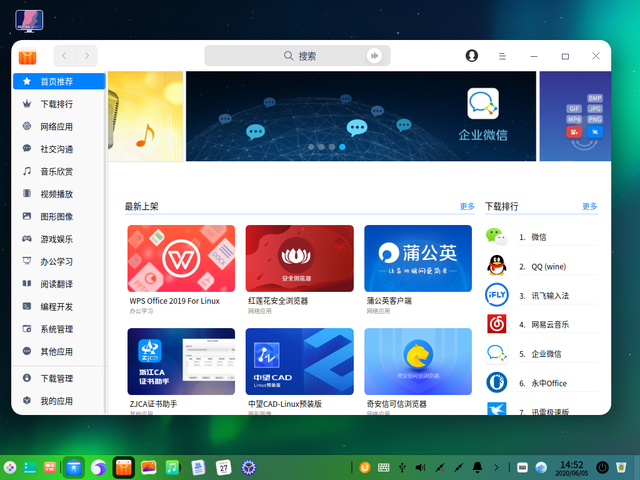Open the 首页推荐 sidebar section
The height and width of the screenshot is (480, 640).
coord(59,81)
